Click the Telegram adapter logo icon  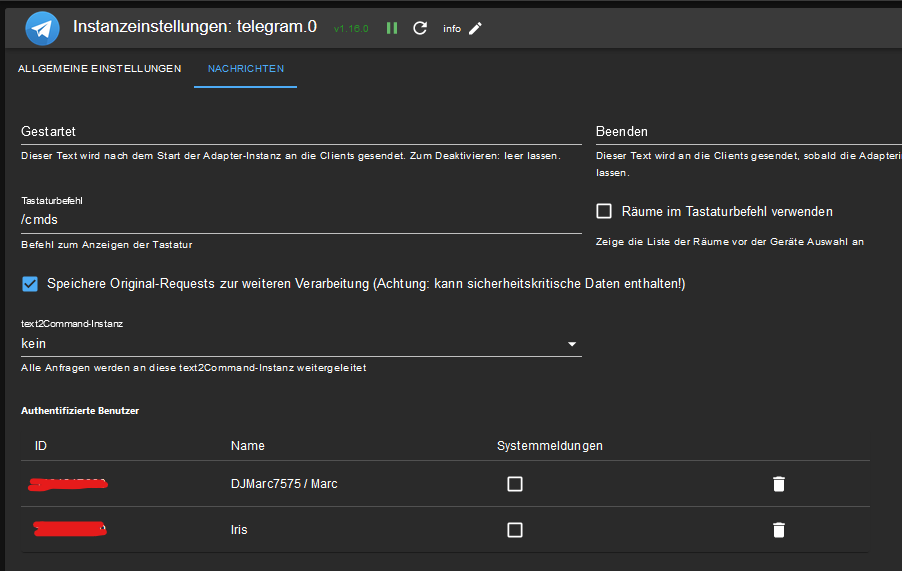[x=42, y=28]
